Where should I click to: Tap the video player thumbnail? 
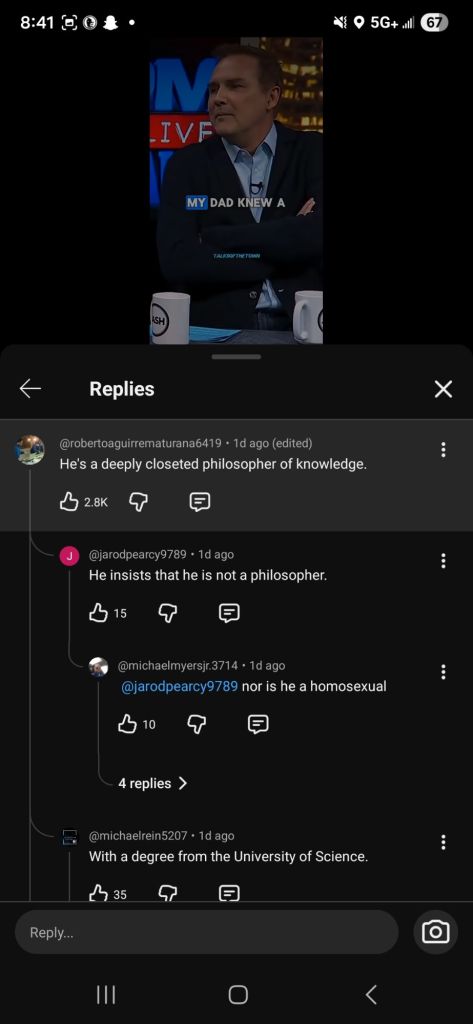point(236,190)
